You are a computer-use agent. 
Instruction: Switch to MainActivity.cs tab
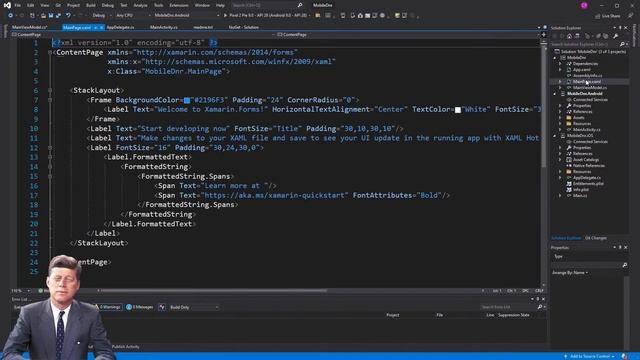pos(164,27)
